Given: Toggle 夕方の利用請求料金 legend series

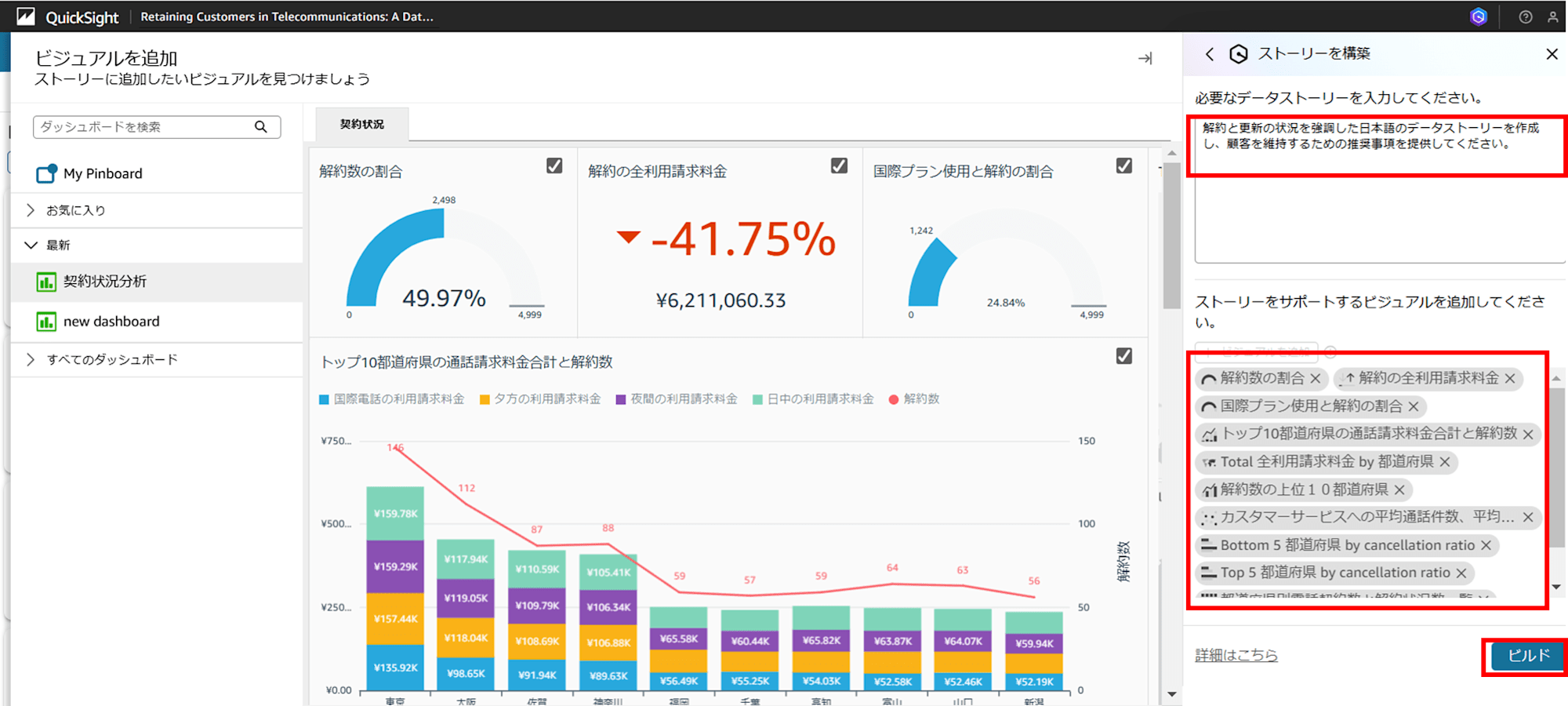Looking at the screenshot, I should pyautogui.click(x=540, y=399).
